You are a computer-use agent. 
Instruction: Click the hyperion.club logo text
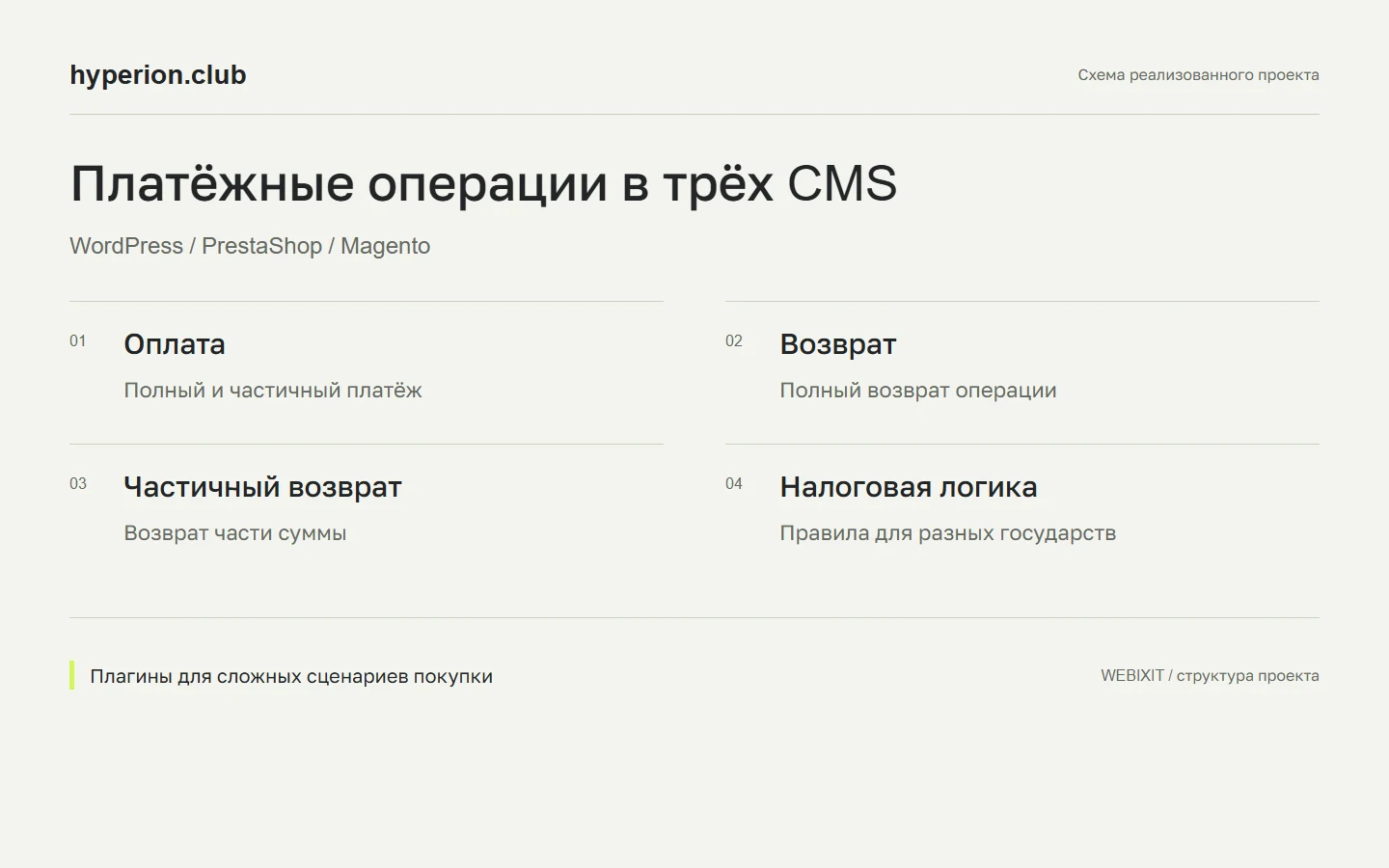(x=158, y=75)
